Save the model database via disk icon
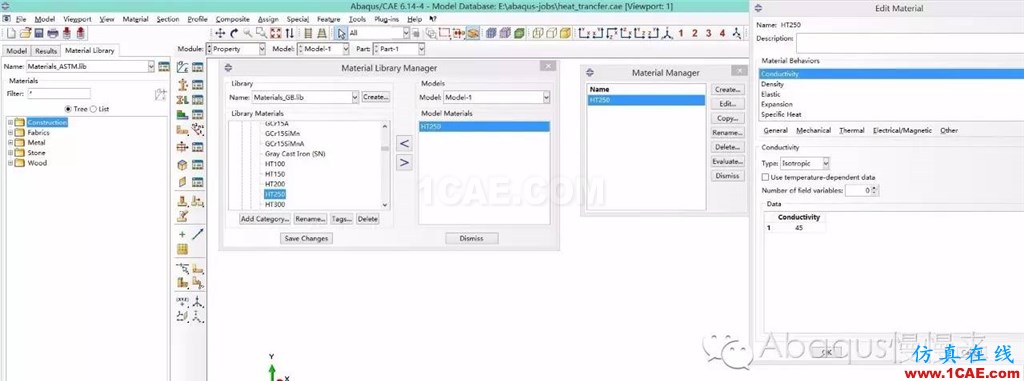Image resolution: width=1024 pixels, height=381 pixels. (x=39, y=33)
